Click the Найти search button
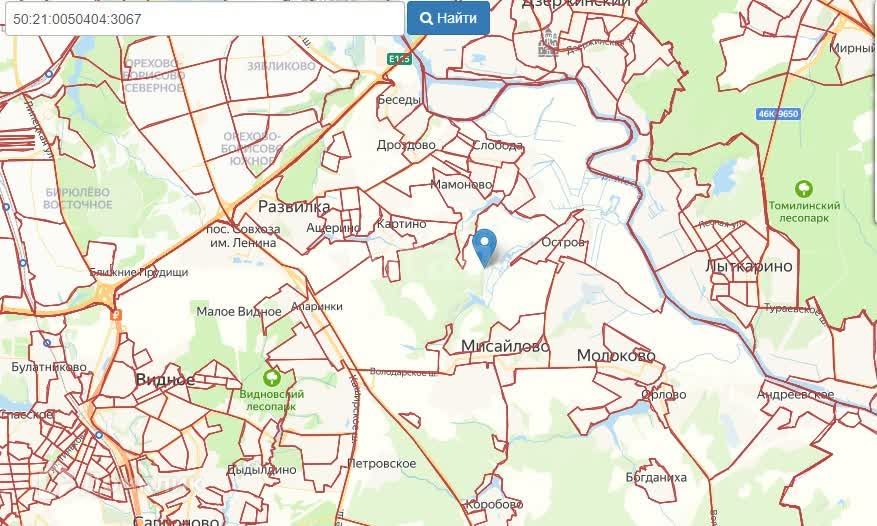Viewport: 877px width, 526px height. [x=449, y=18]
